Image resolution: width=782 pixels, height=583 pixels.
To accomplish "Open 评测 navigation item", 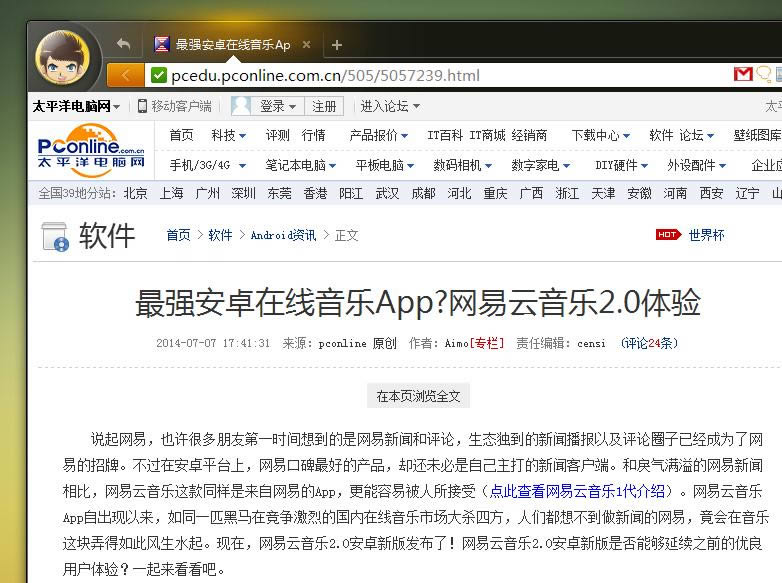I will (x=277, y=135).
